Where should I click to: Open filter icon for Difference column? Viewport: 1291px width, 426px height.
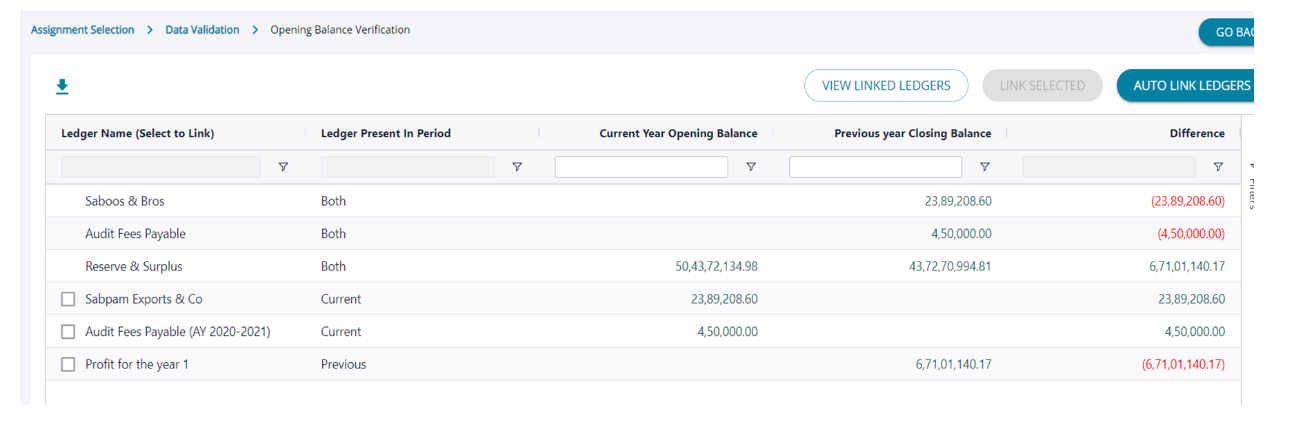(x=1218, y=167)
